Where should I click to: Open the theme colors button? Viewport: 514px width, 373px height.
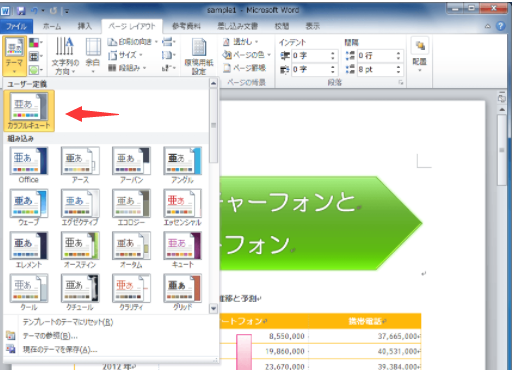click(x=36, y=42)
